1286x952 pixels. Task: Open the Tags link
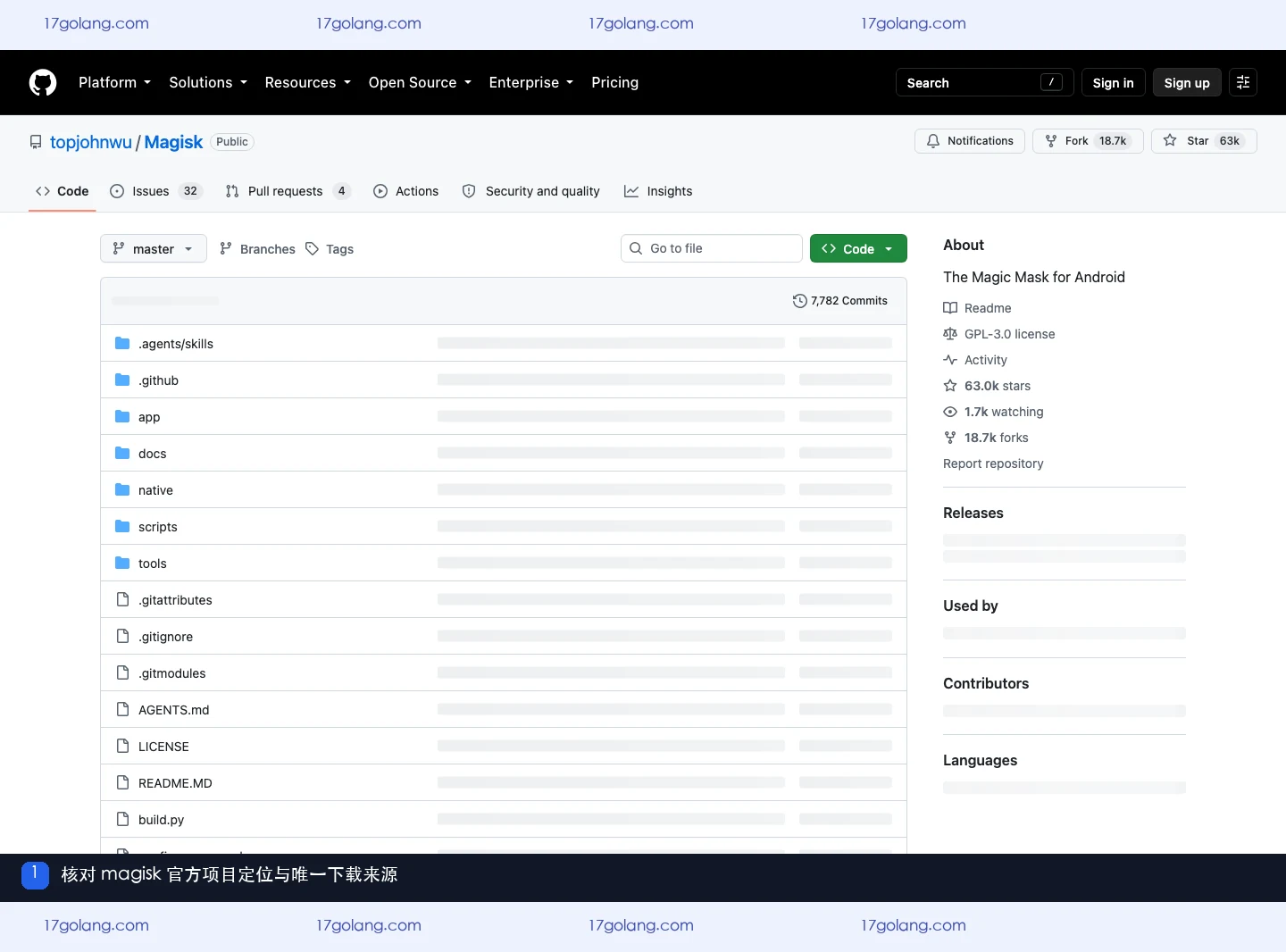point(330,248)
